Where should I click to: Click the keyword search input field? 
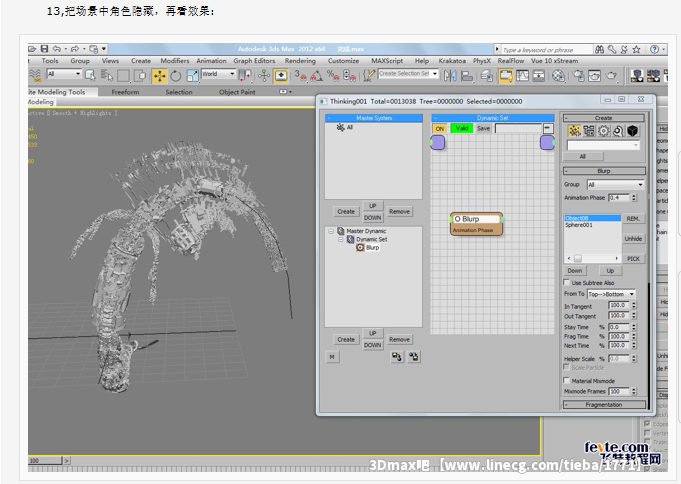pyautogui.click(x=547, y=50)
